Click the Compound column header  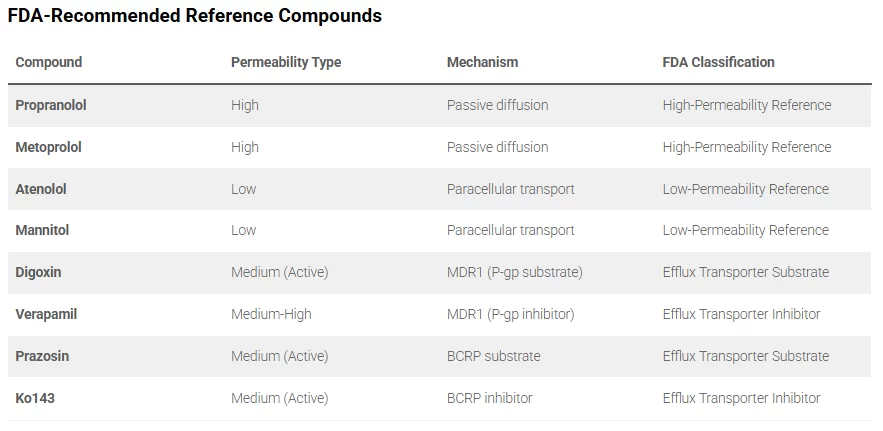point(49,62)
